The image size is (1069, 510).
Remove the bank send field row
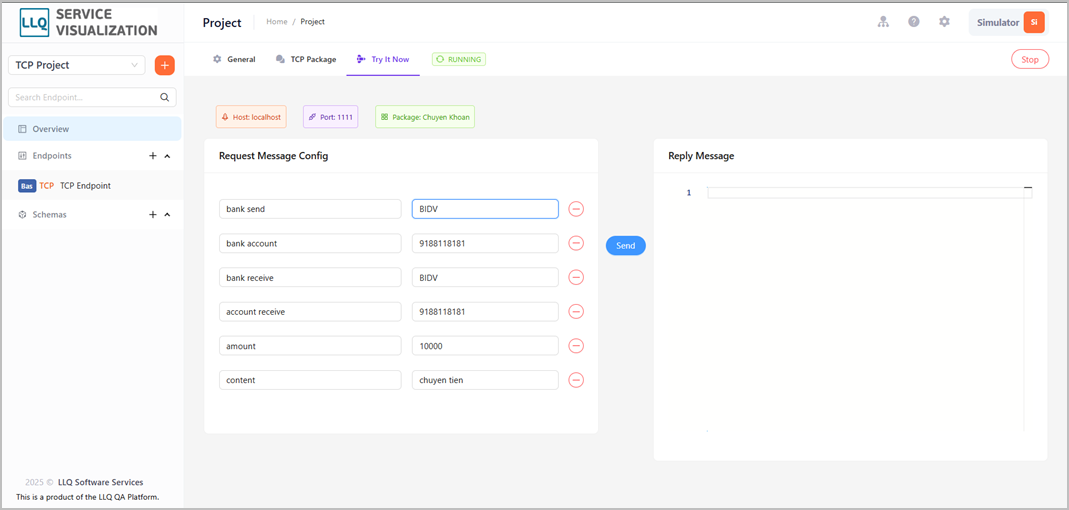tap(576, 209)
